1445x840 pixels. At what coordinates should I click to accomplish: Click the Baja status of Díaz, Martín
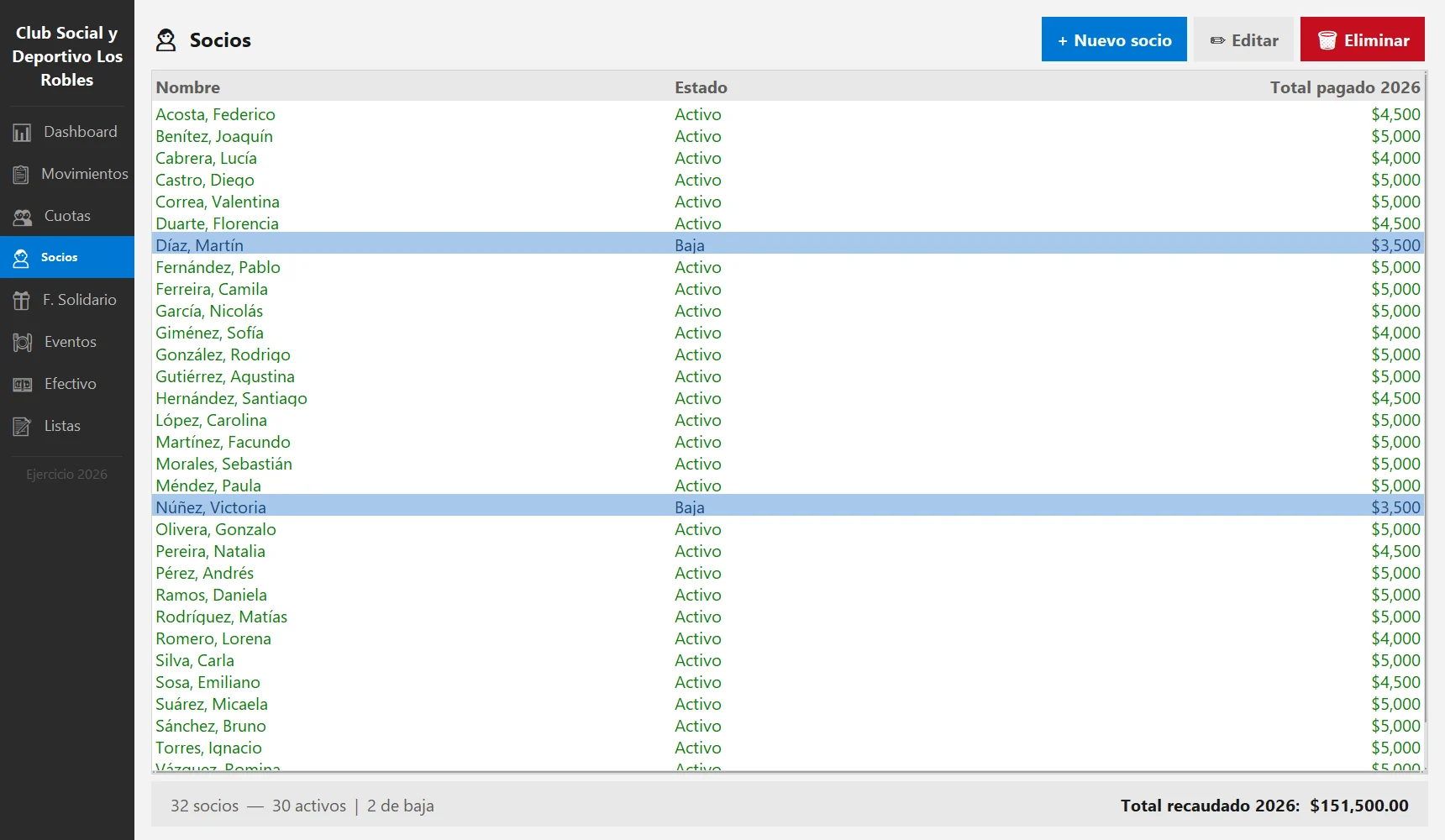coord(690,245)
